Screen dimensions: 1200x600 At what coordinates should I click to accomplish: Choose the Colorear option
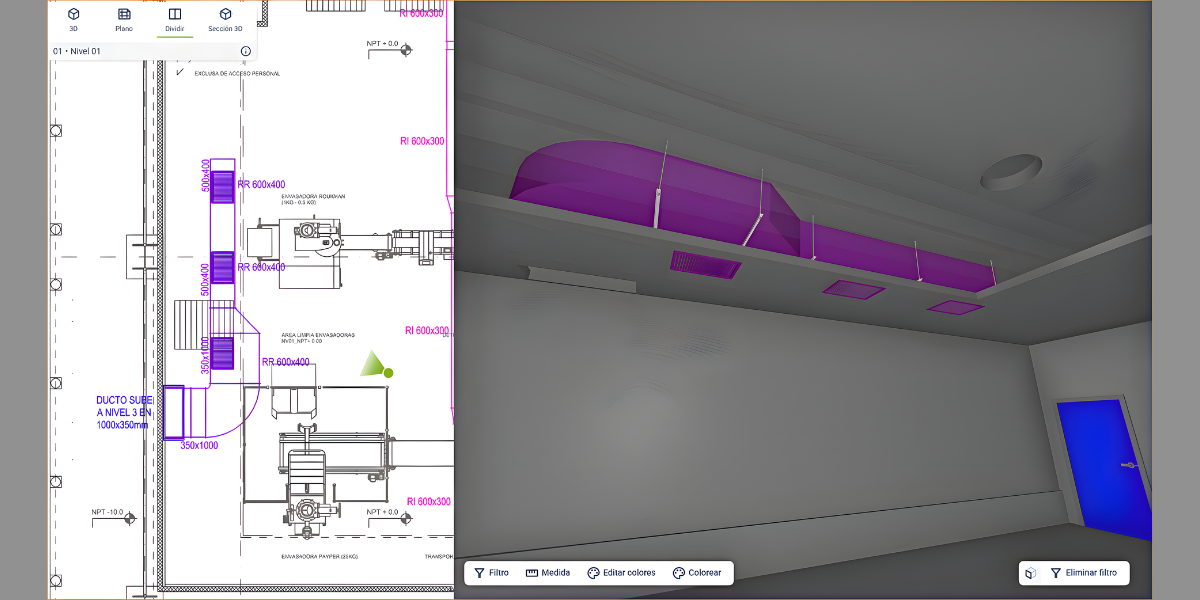tap(697, 573)
